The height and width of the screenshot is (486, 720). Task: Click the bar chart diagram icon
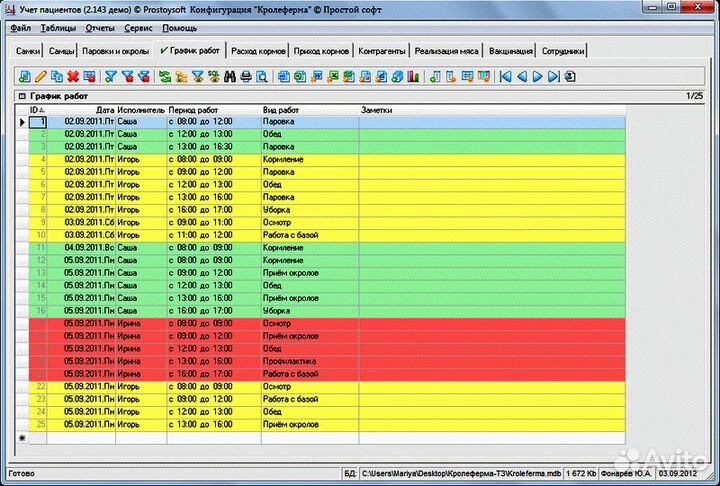point(414,76)
